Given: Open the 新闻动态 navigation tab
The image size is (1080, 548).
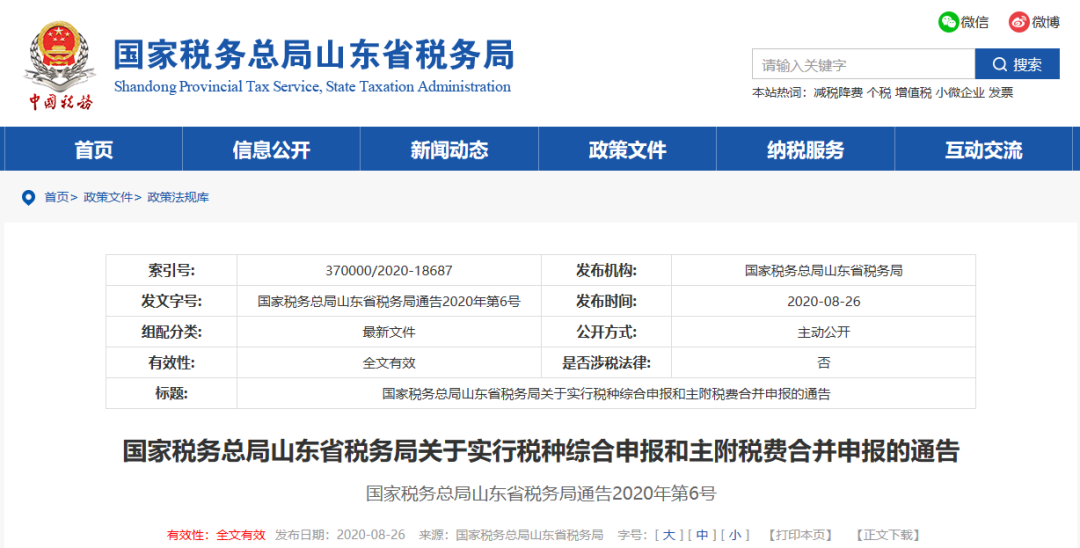Looking at the screenshot, I should (x=449, y=149).
